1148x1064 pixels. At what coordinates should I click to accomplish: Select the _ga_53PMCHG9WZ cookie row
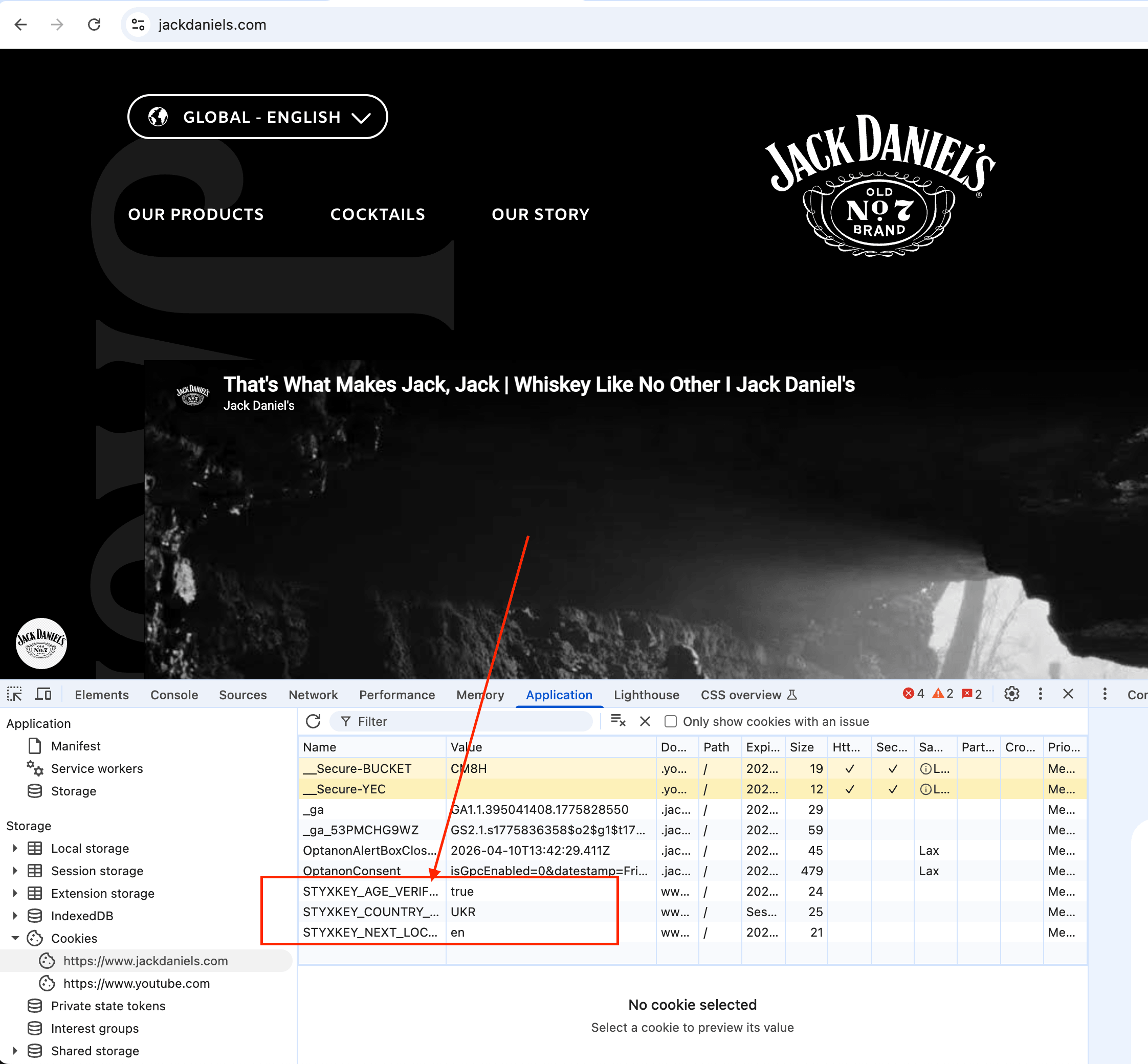pyautogui.click(x=692, y=830)
